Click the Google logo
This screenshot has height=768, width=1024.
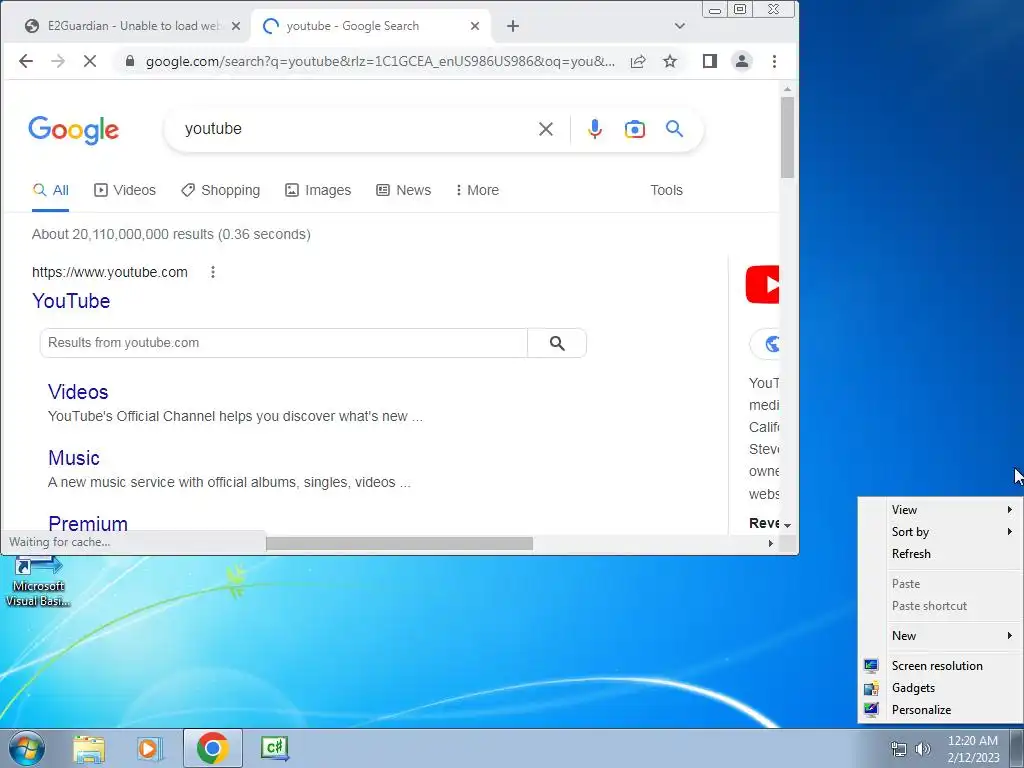pyautogui.click(x=73, y=129)
